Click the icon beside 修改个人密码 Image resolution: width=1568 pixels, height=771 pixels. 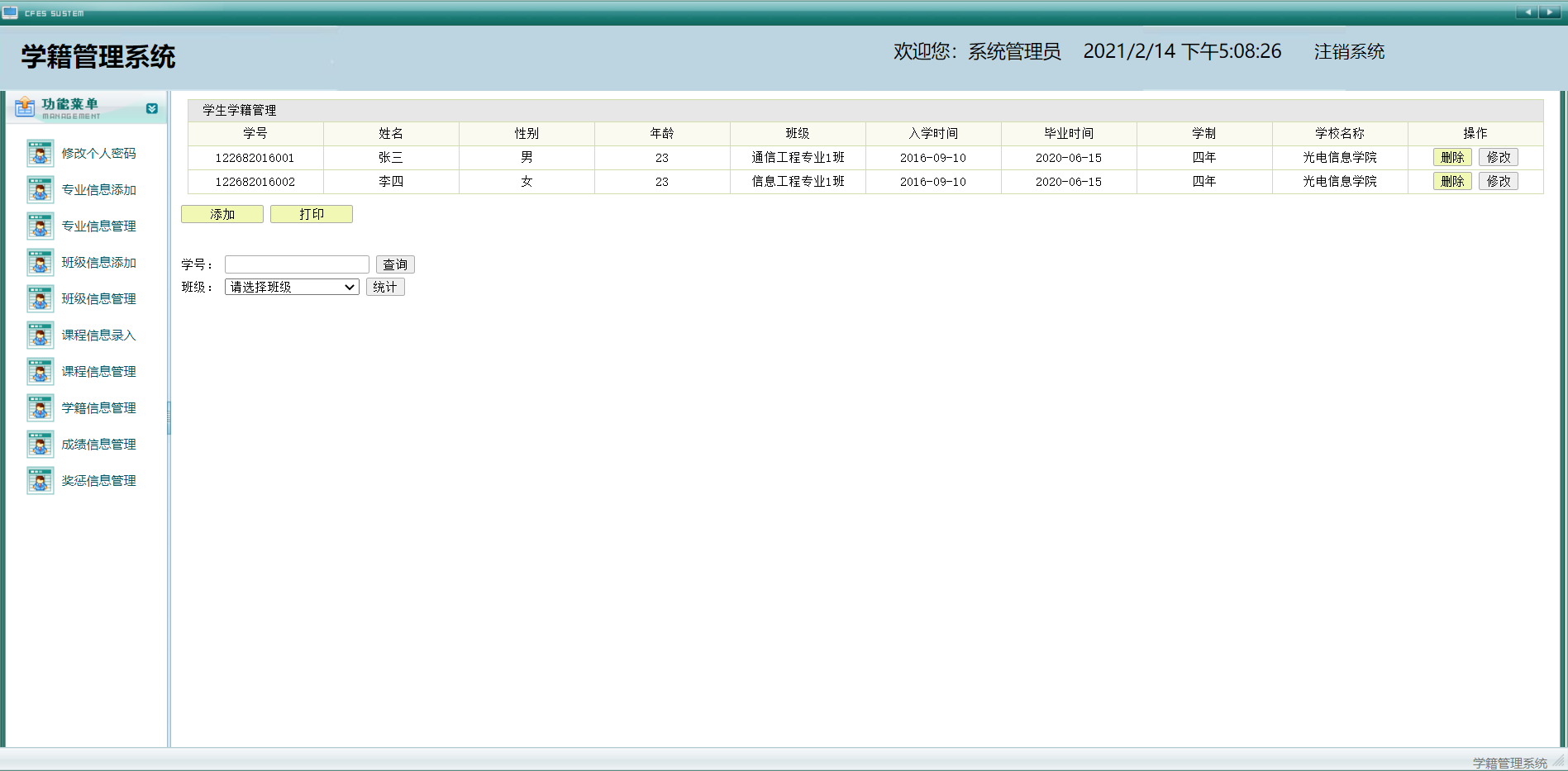pos(40,154)
